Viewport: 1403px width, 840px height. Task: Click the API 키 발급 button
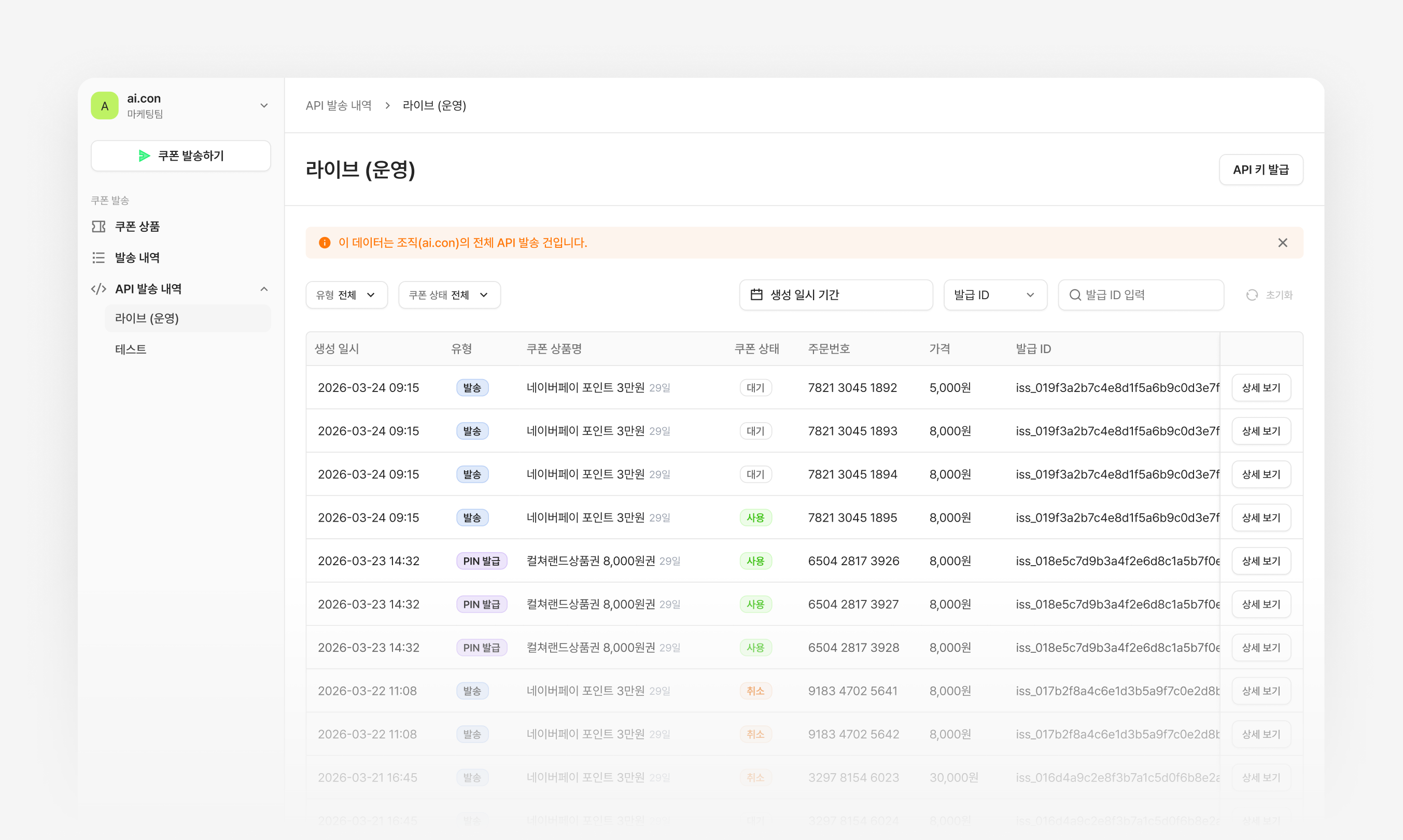1261,170
